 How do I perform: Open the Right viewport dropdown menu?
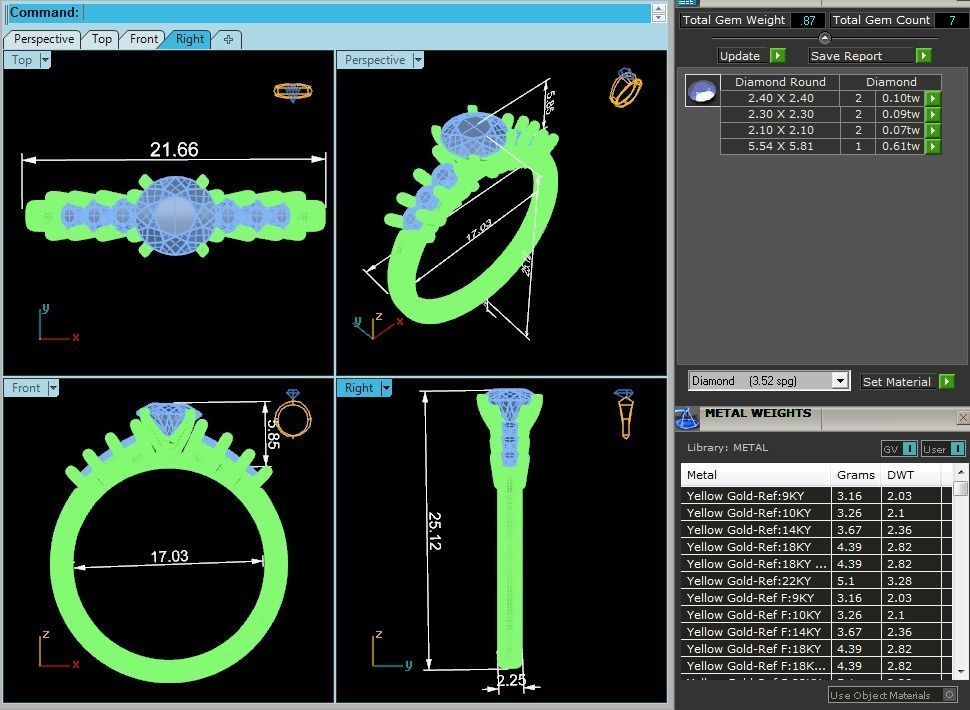[386, 388]
